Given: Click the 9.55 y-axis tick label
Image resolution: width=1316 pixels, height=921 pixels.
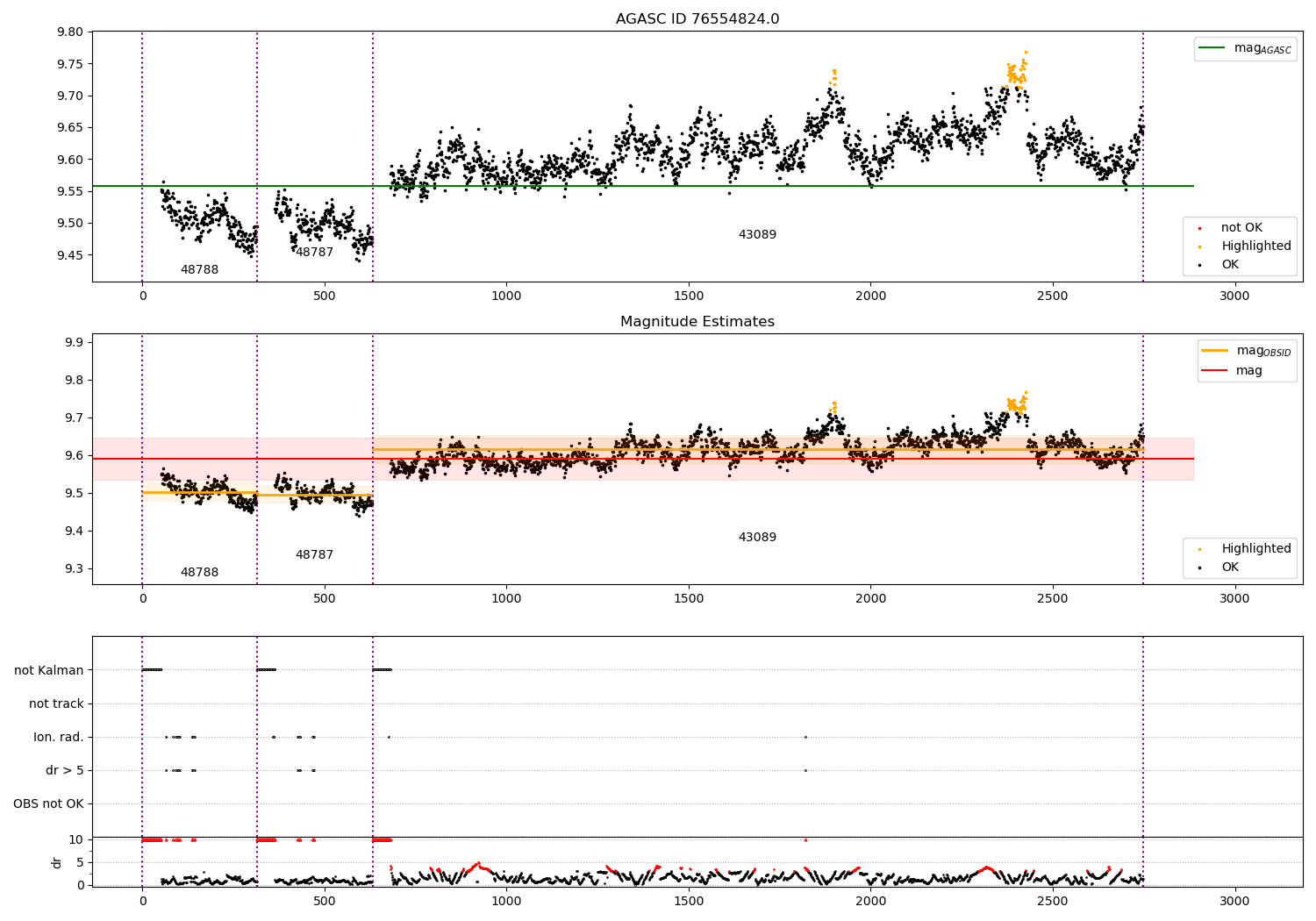Looking at the screenshot, I should tap(70, 191).
